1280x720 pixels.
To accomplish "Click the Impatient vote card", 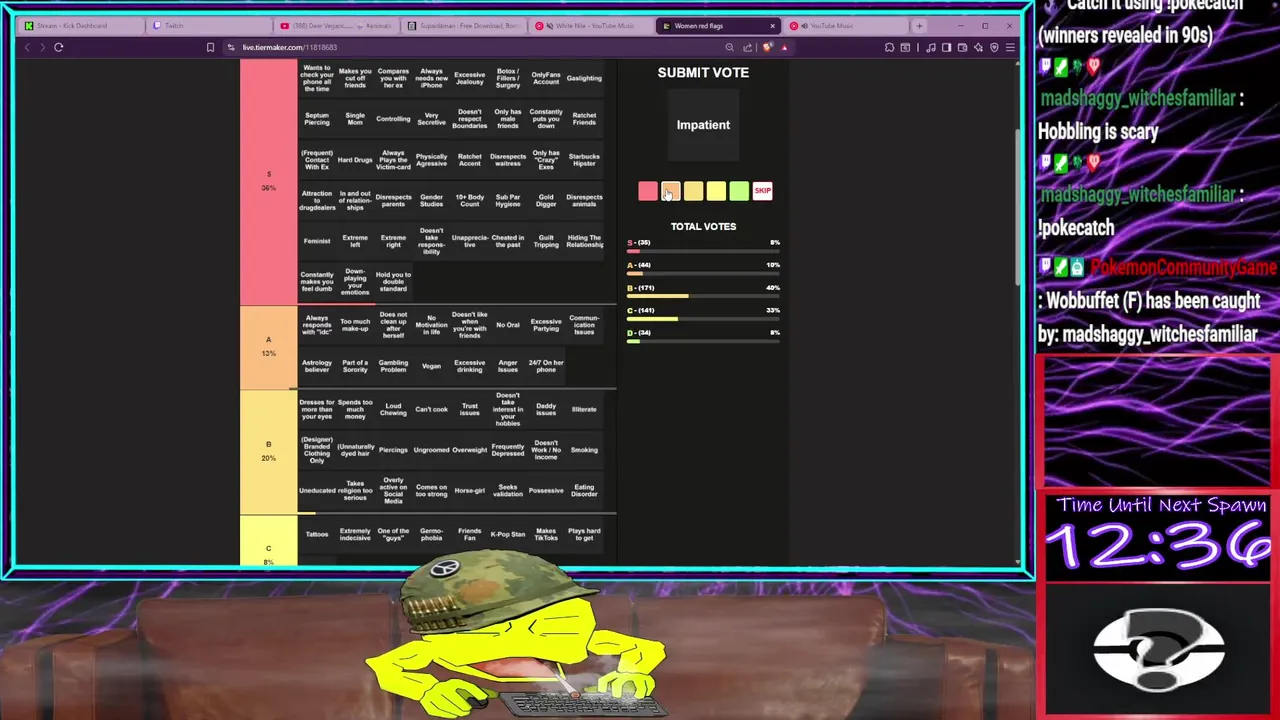I will [x=703, y=125].
